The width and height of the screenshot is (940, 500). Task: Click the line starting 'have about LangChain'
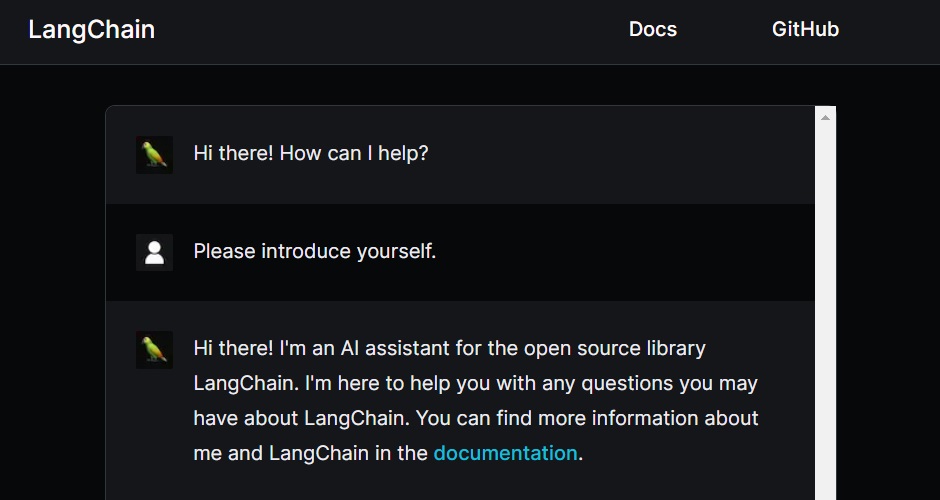coord(475,418)
